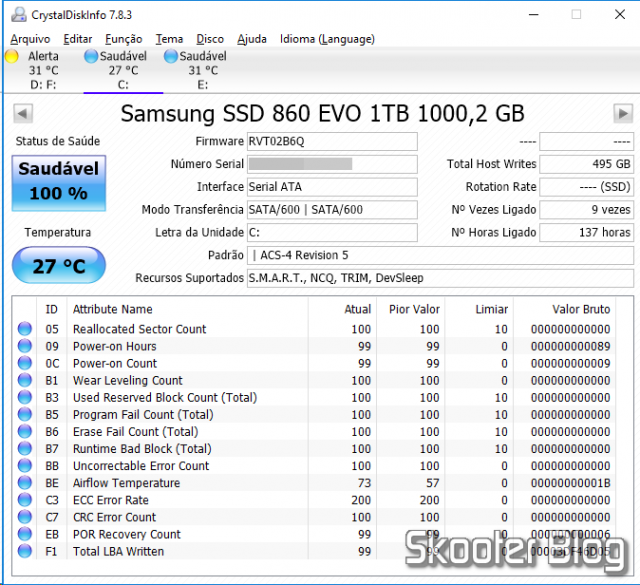Viewport: 640px width, 585px height.
Task: Select the Wear Leveling Count attribute name
Action: tap(128, 380)
